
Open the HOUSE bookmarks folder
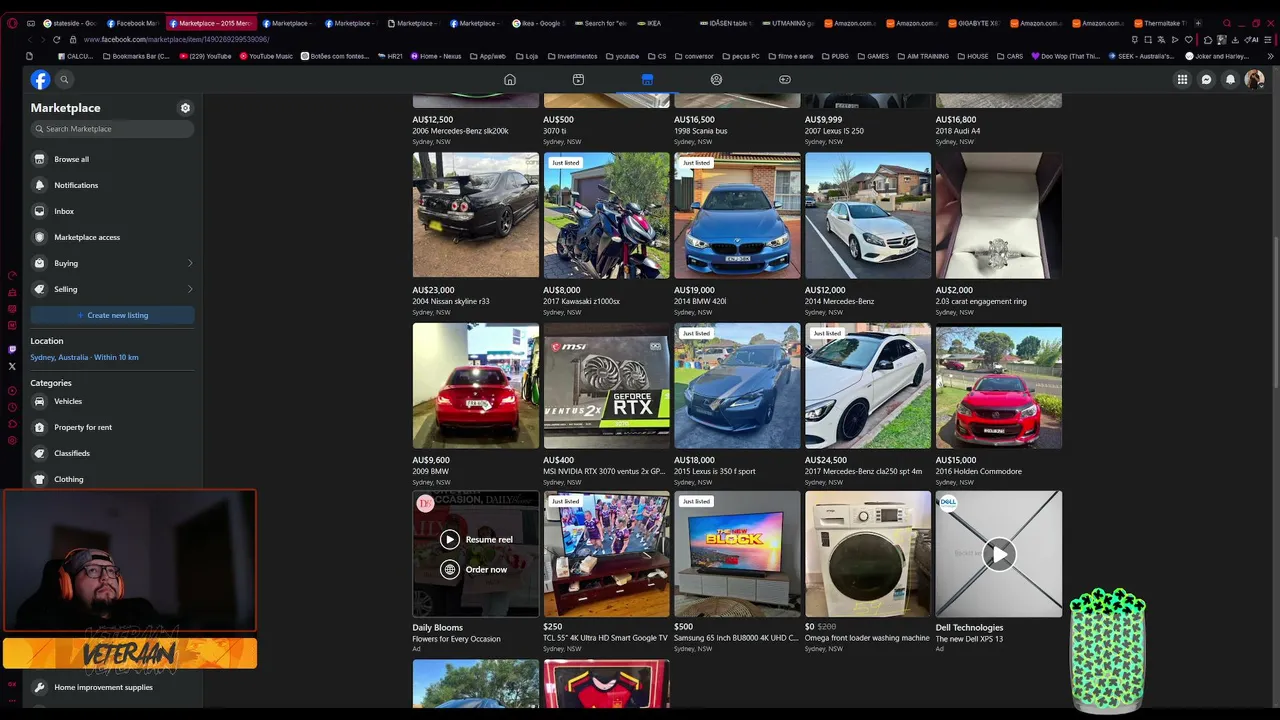click(x=972, y=56)
